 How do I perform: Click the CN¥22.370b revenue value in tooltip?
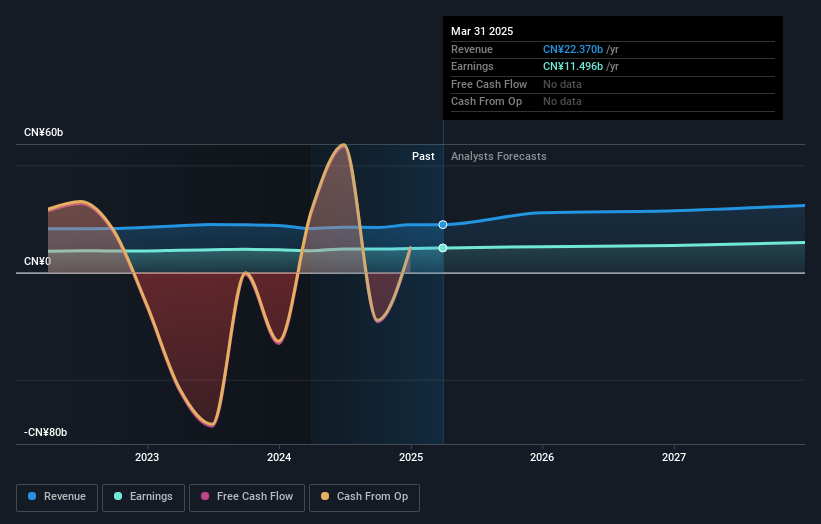(573, 49)
